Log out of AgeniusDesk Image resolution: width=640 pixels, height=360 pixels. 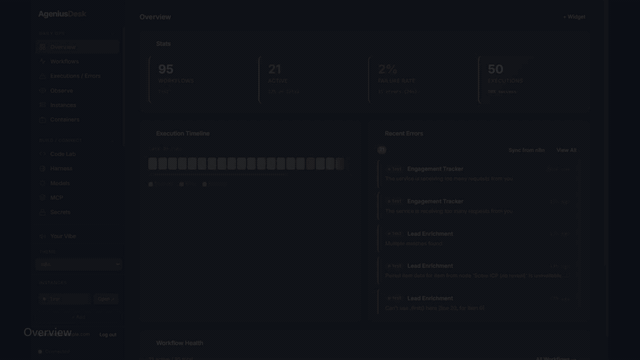[108, 335]
